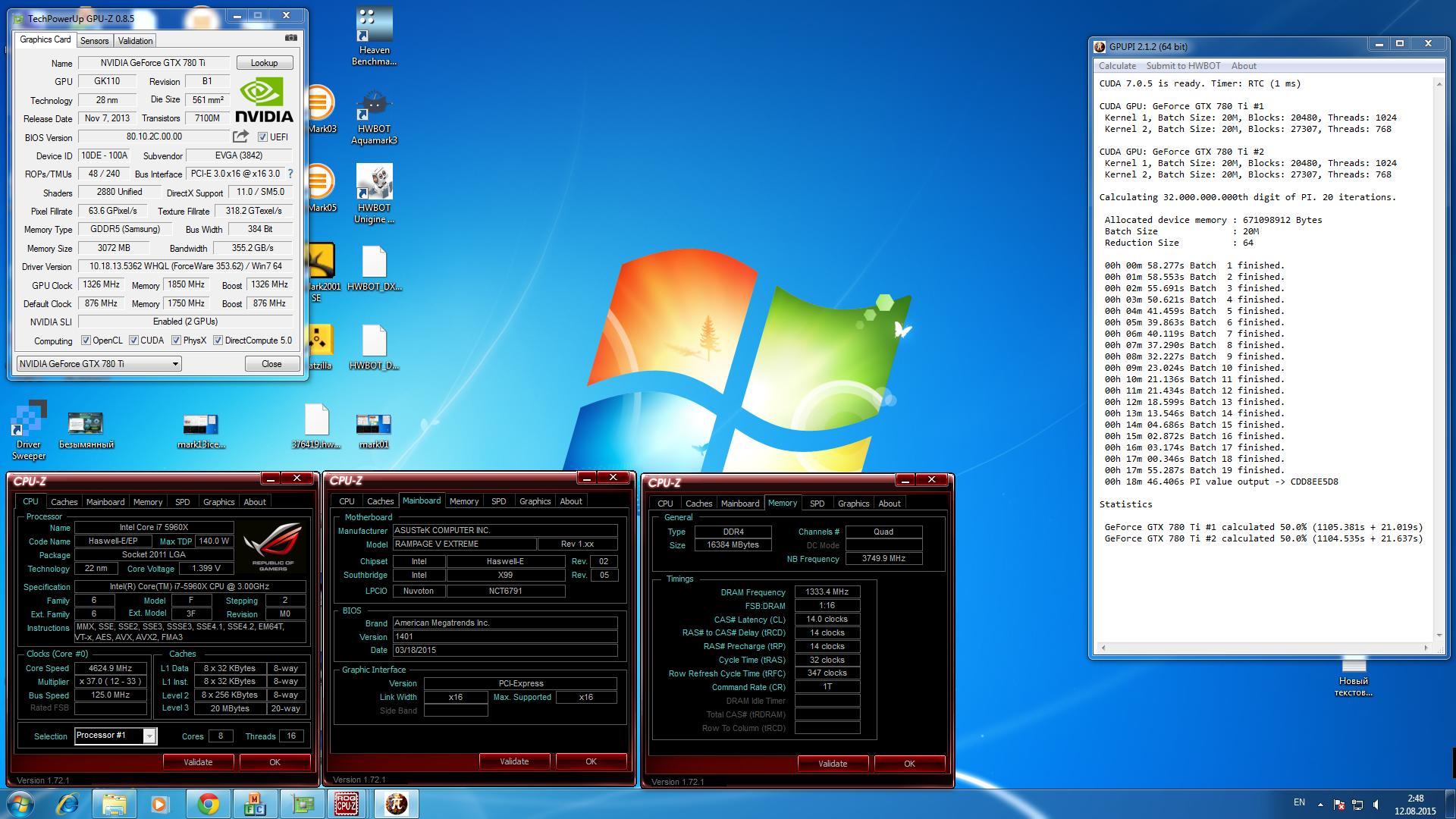Click GPUPI vertical scrollbar down arrow
The height and width of the screenshot is (819, 1456).
(1438, 635)
